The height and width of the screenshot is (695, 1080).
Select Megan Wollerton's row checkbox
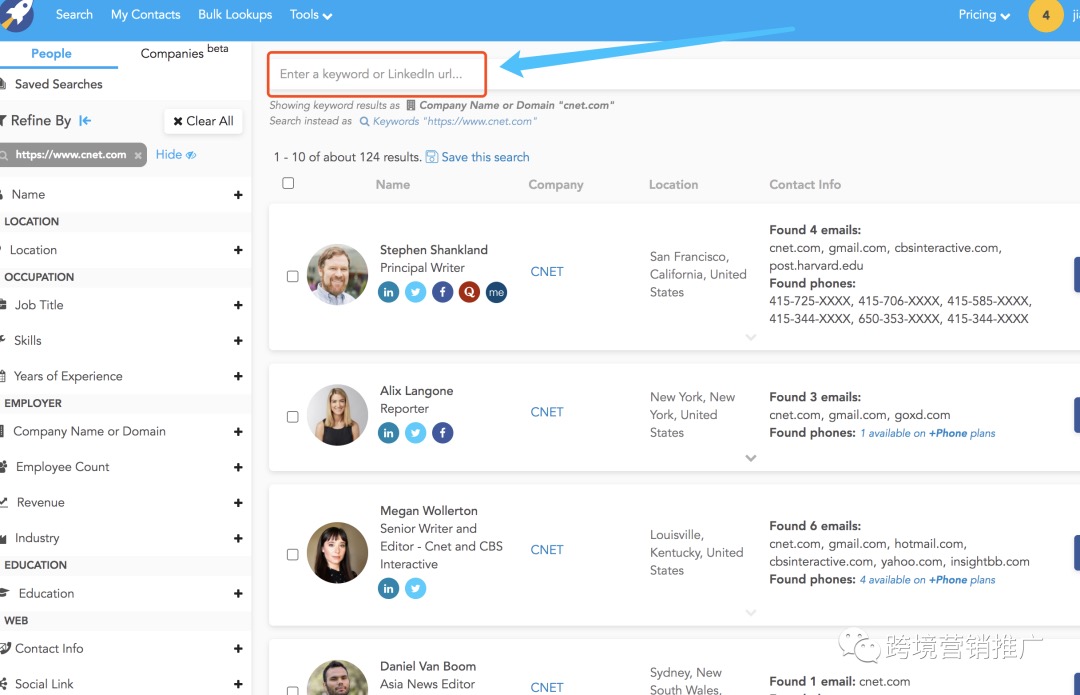point(293,554)
